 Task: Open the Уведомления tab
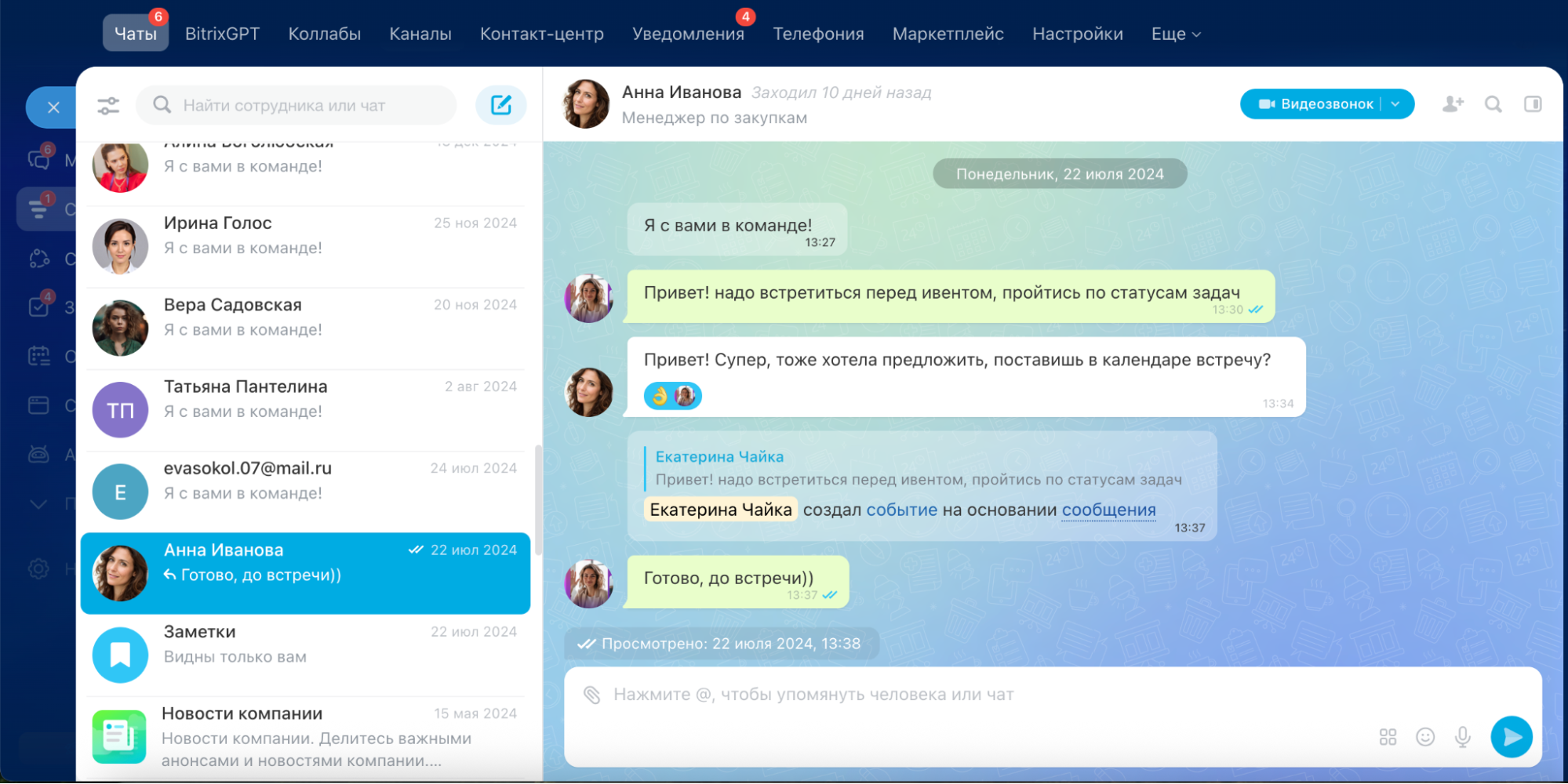(x=688, y=34)
